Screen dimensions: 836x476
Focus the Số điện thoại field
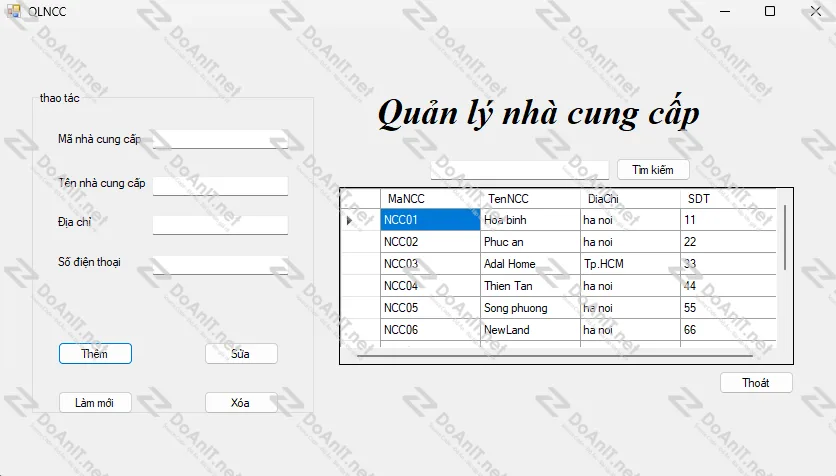click(x=220, y=265)
